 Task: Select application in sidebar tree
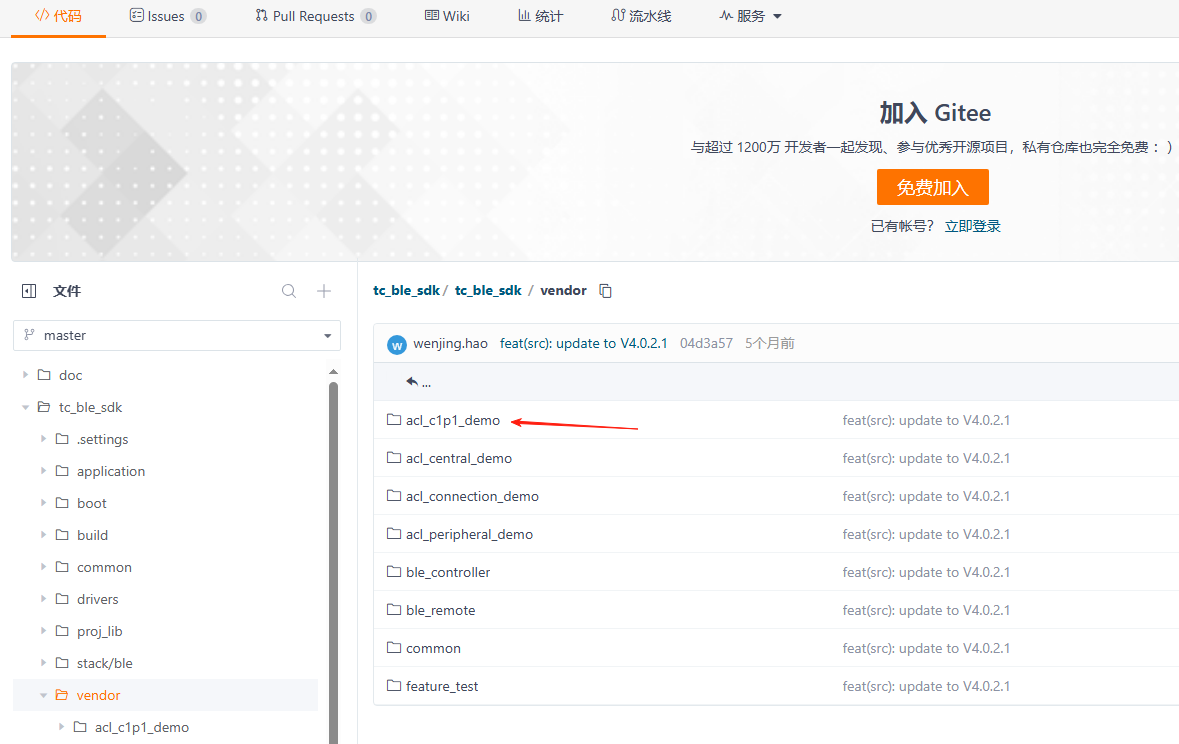[111, 471]
